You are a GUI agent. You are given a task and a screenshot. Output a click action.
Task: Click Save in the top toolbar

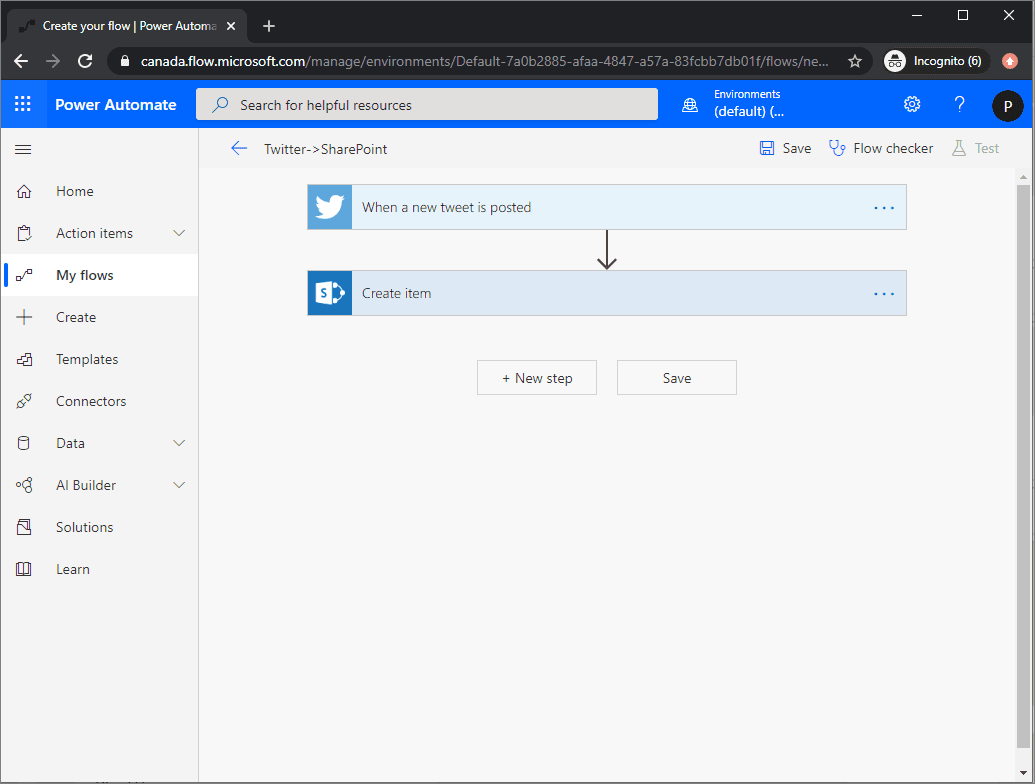coord(785,148)
